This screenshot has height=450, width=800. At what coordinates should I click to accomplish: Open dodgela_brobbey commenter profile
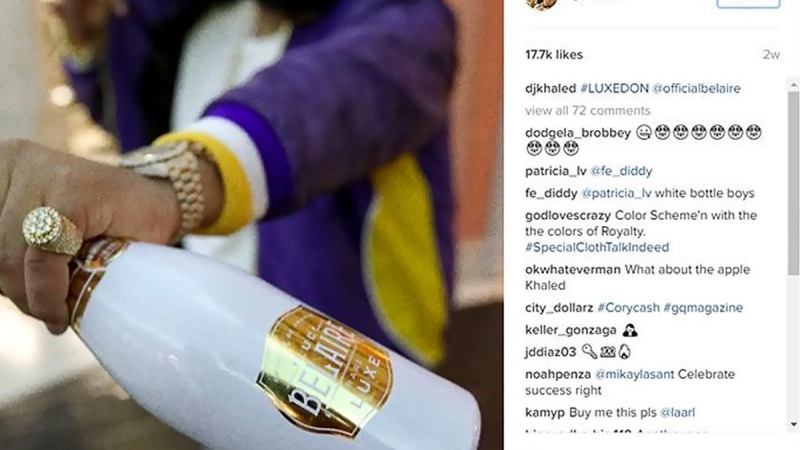pos(578,133)
